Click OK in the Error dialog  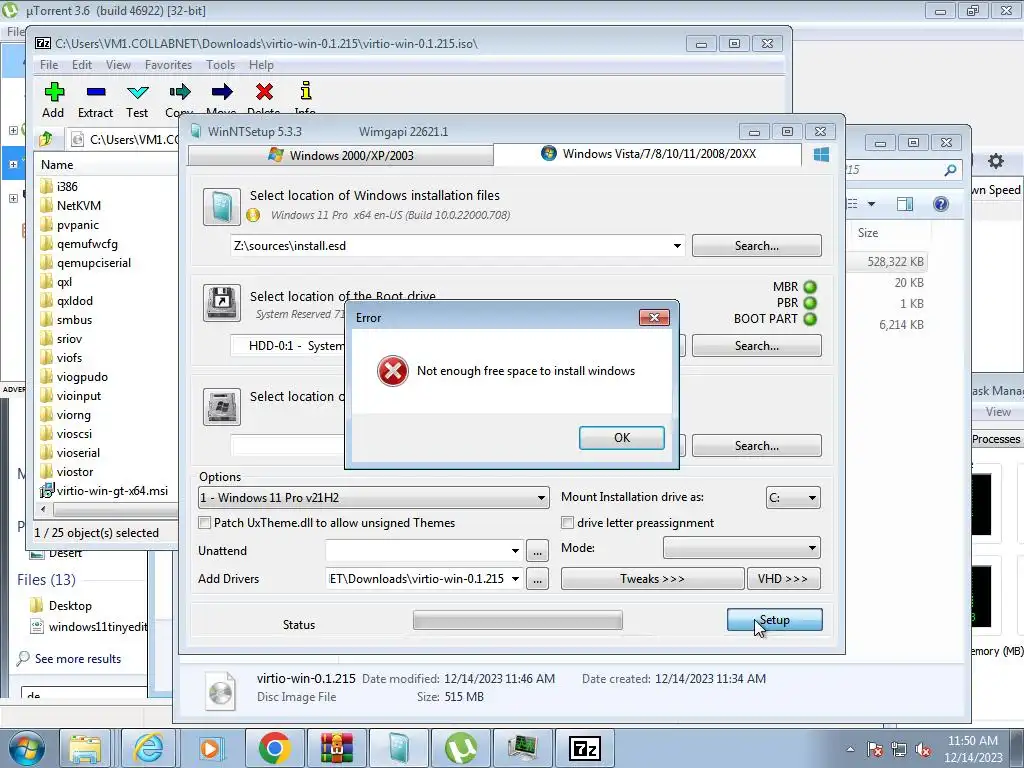pyautogui.click(x=622, y=438)
